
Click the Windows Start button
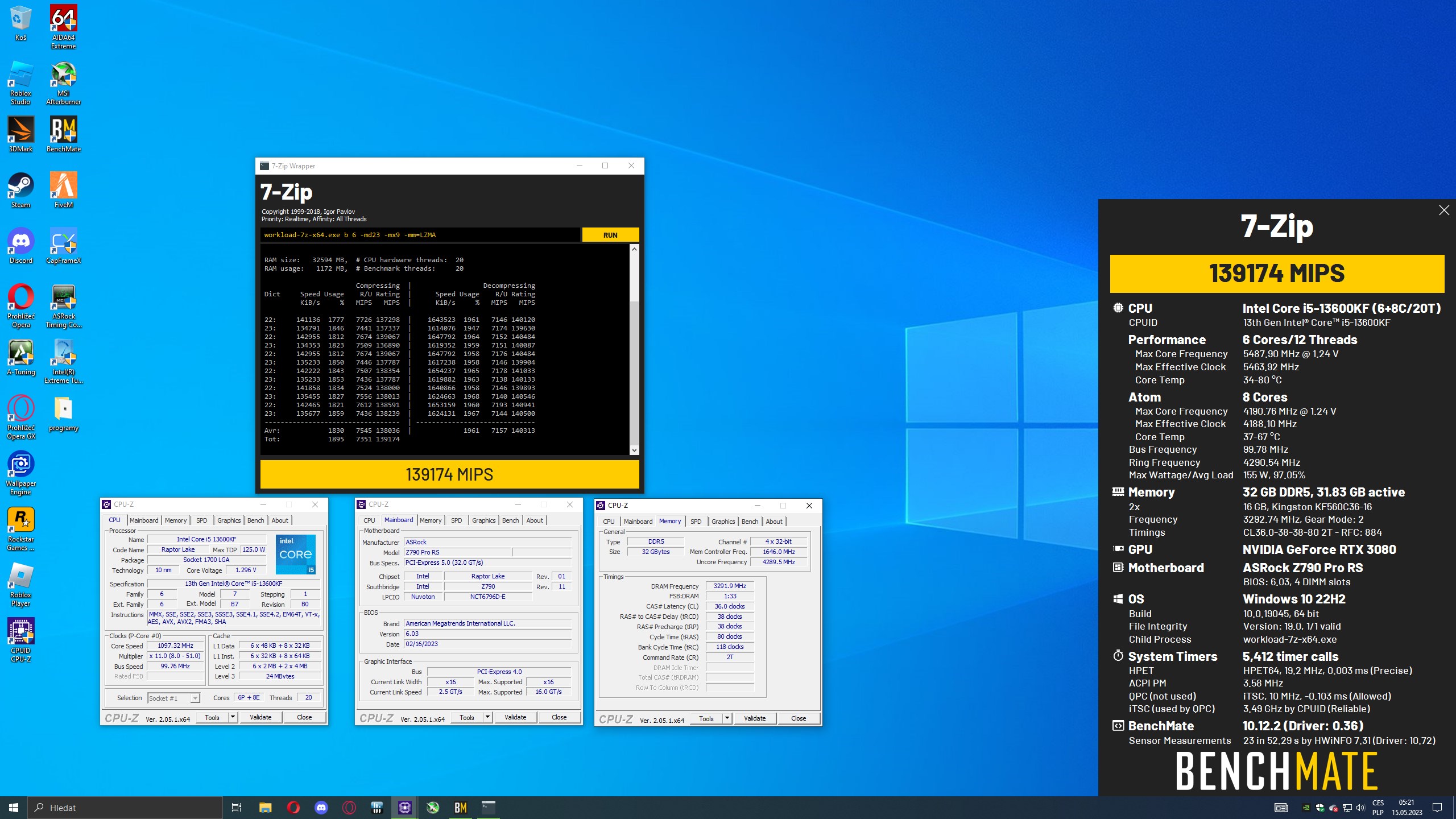(14, 808)
